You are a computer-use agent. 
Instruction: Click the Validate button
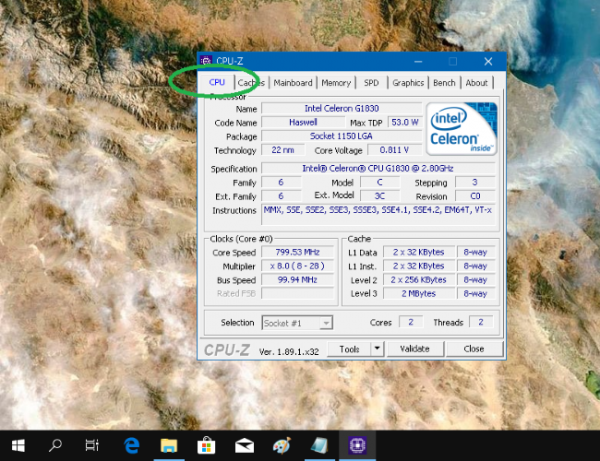[415, 349]
